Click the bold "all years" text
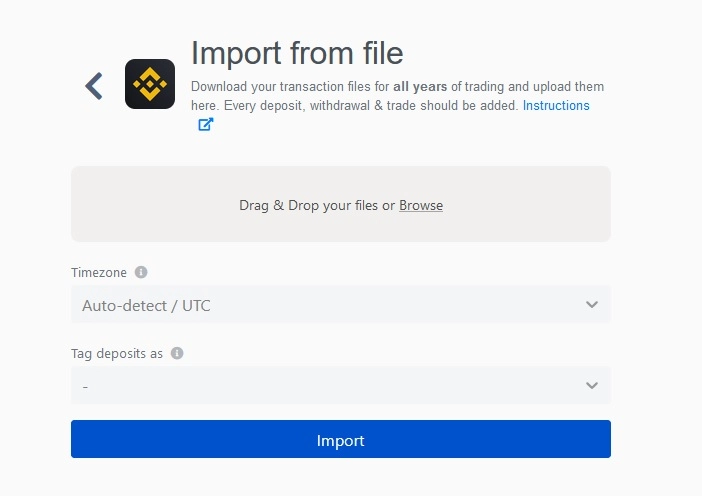 tap(420, 87)
